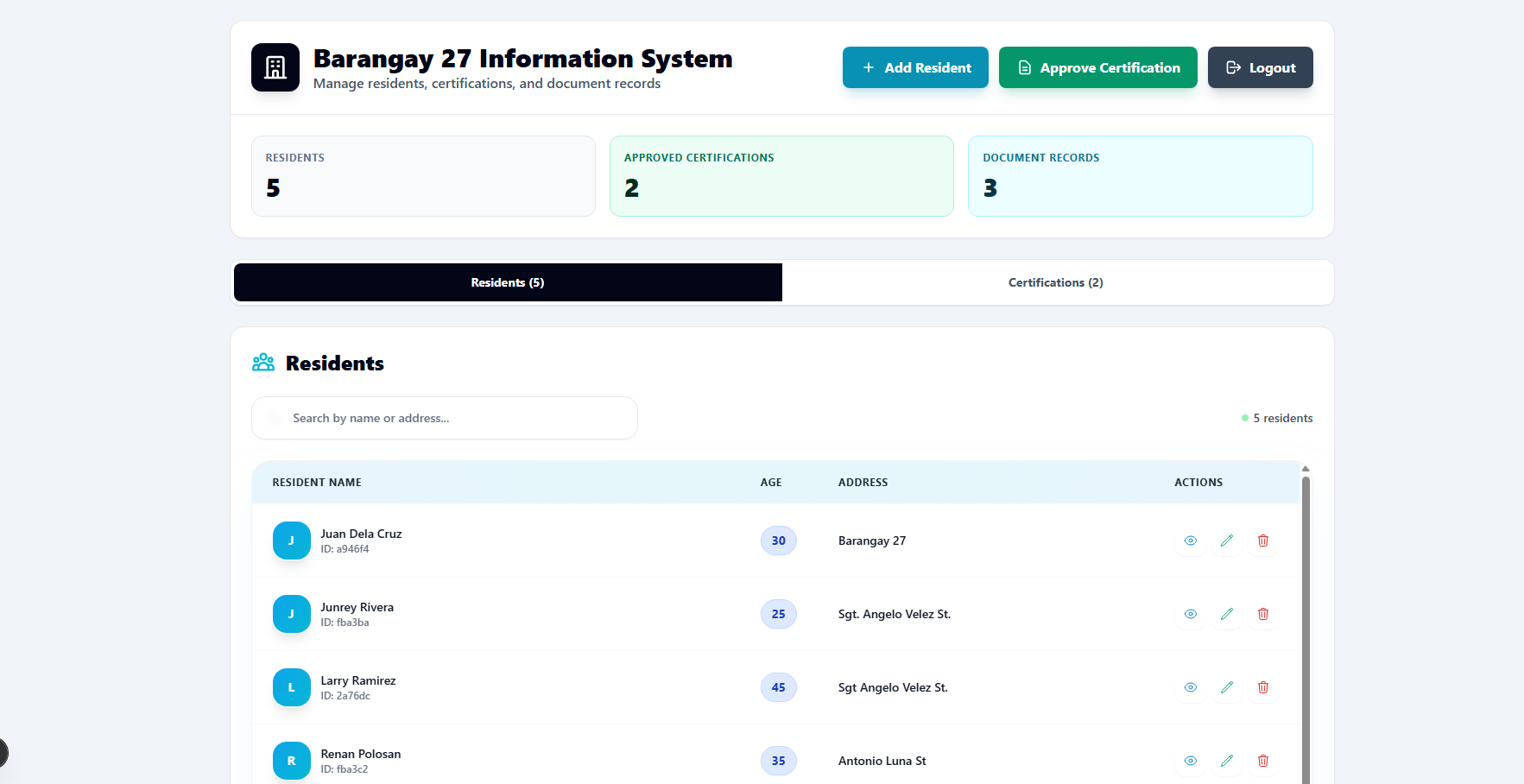
Task: Click the Add Resident button
Action: coord(915,67)
